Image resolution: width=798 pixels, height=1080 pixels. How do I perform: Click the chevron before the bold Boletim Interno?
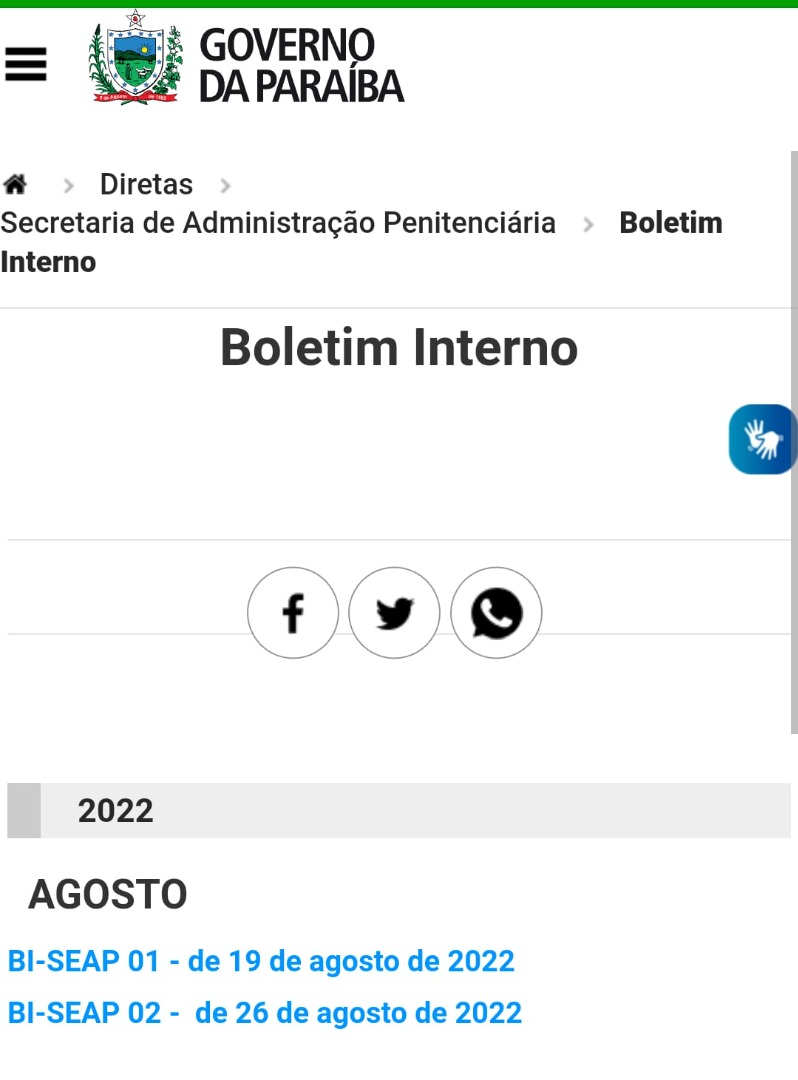click(x=588, y=224)
